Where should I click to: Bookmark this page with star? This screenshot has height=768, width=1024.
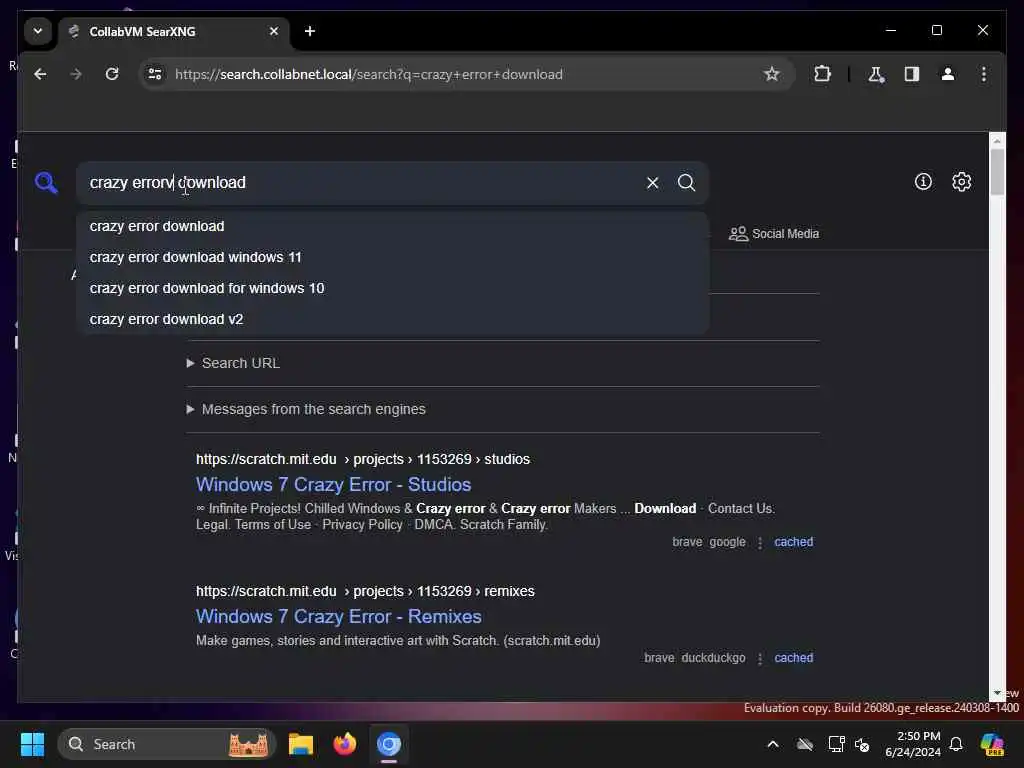click(x=772, y=74)
